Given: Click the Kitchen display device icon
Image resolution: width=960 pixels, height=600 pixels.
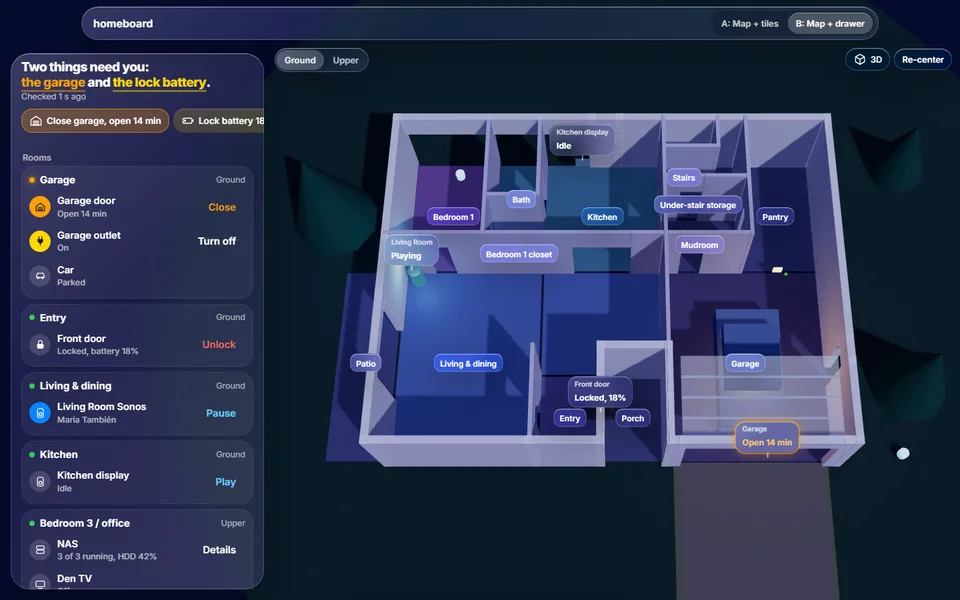Looking at the screenshot, I should (x=40, y=481).
